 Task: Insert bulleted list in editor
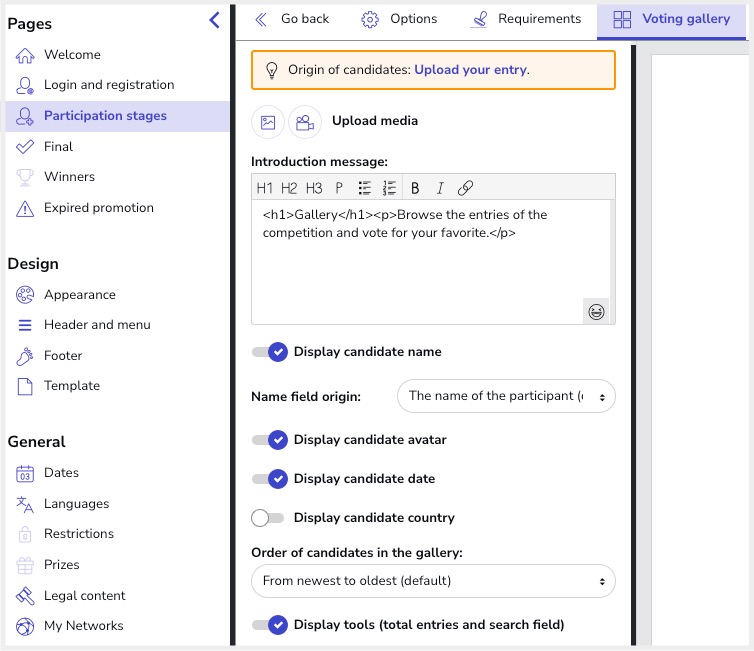[365, 188]
